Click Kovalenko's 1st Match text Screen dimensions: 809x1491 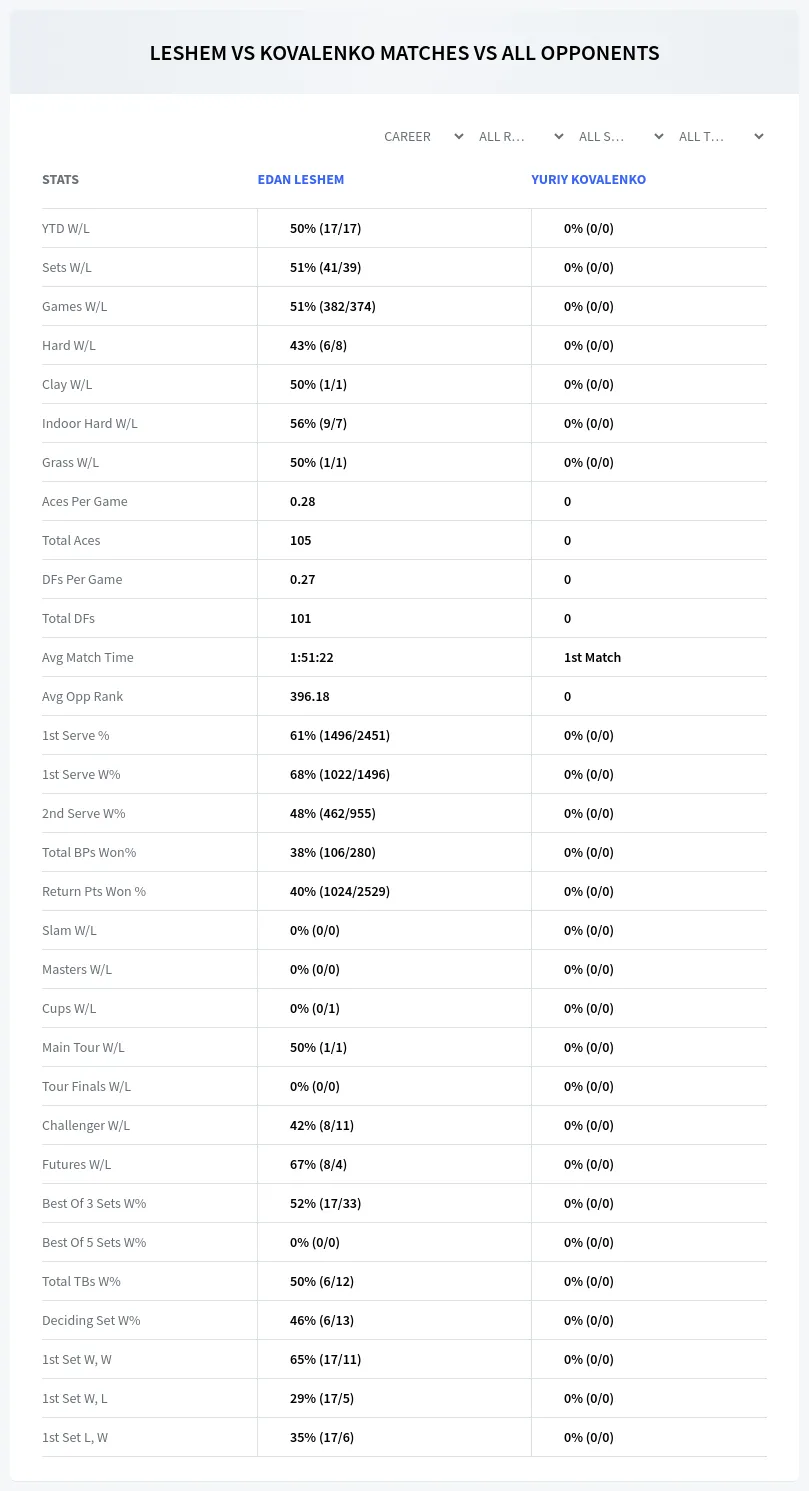point(593,657)
